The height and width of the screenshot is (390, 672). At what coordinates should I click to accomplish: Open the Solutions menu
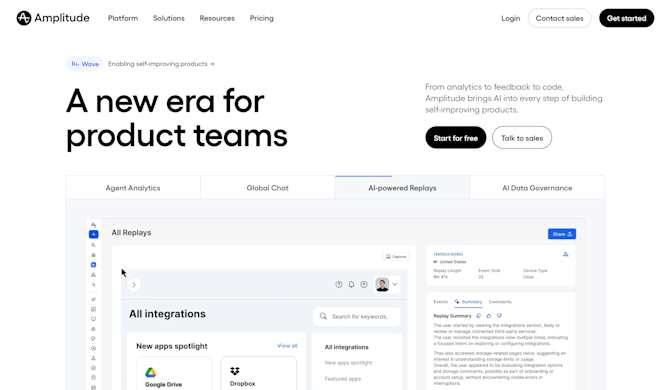169,18
